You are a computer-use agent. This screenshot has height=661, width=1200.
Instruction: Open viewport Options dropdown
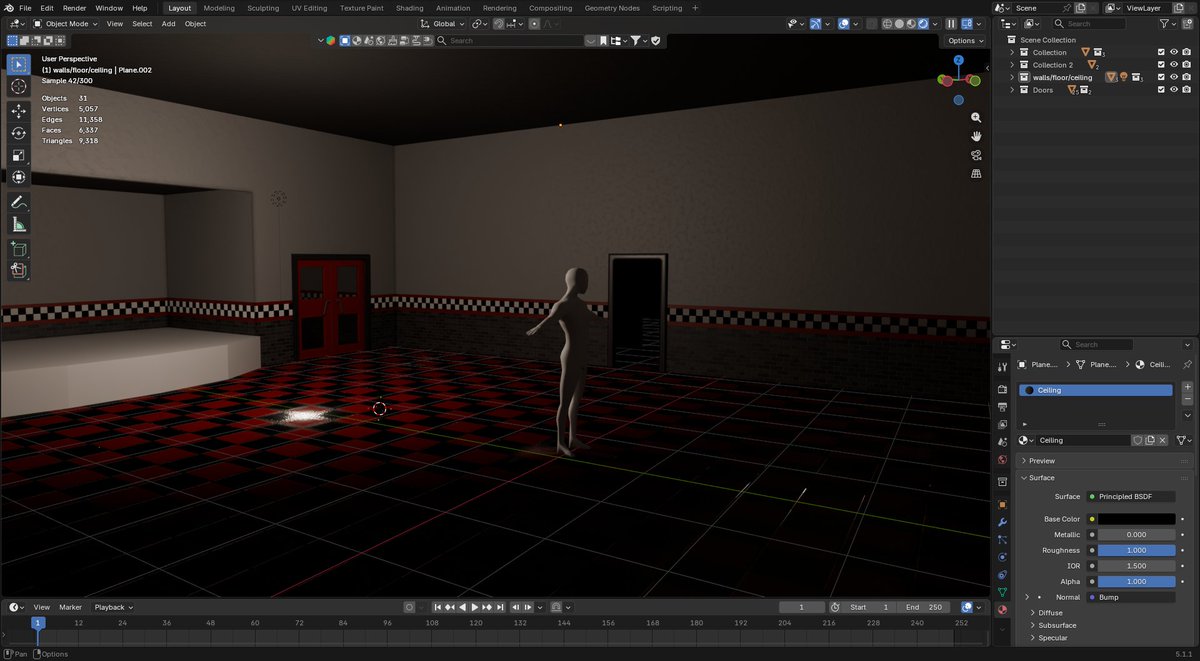pyautogui.click(x=965, y=41)
